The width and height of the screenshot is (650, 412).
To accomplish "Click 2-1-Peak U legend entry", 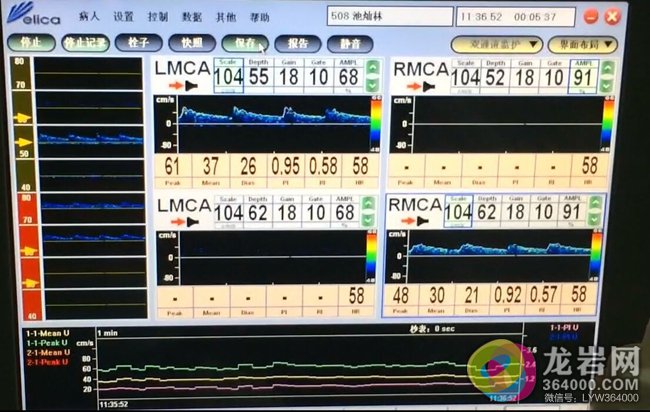I will coord(48,362).
